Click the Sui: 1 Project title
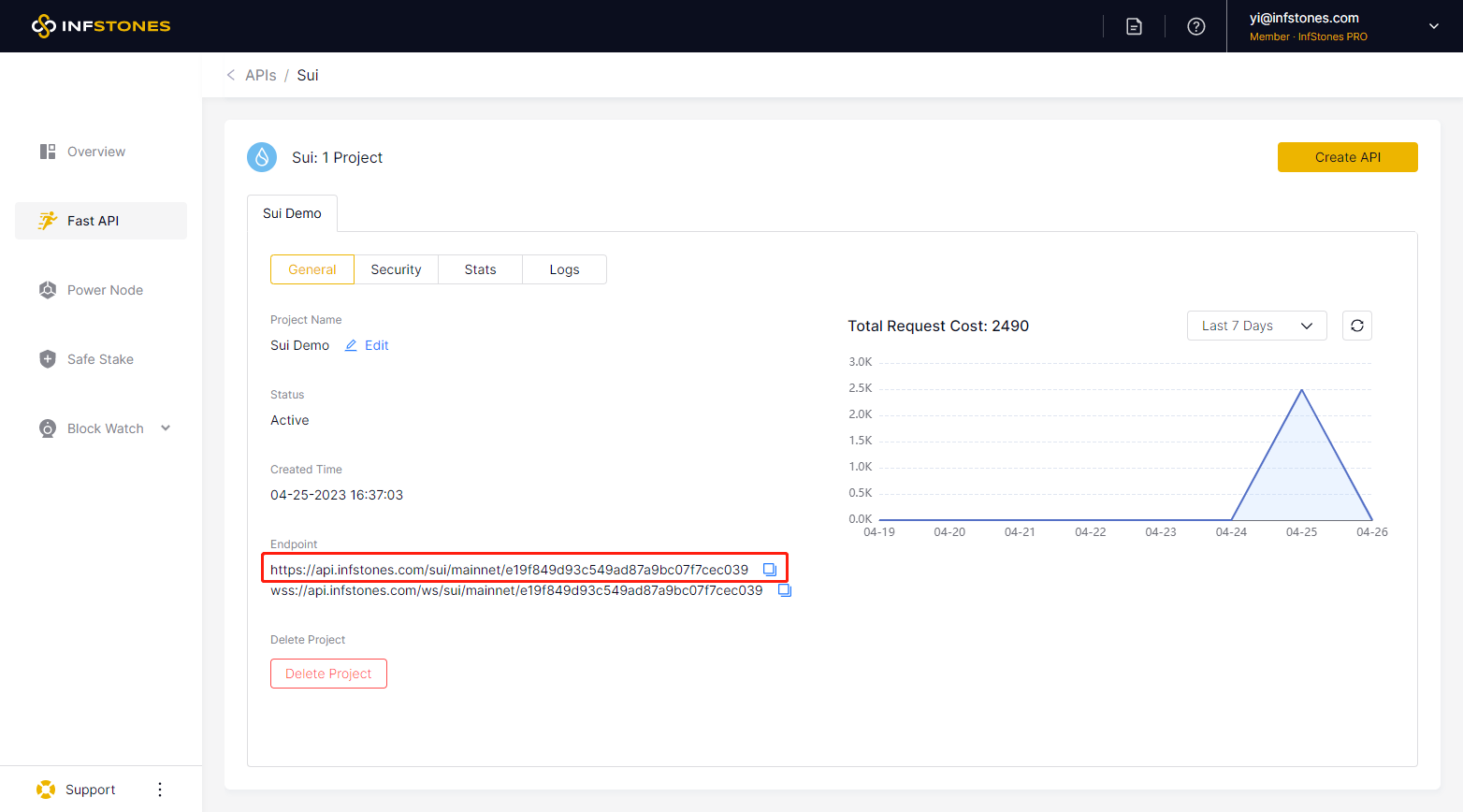The height and width of the screenshot is (812, 1463). point(337,157)
